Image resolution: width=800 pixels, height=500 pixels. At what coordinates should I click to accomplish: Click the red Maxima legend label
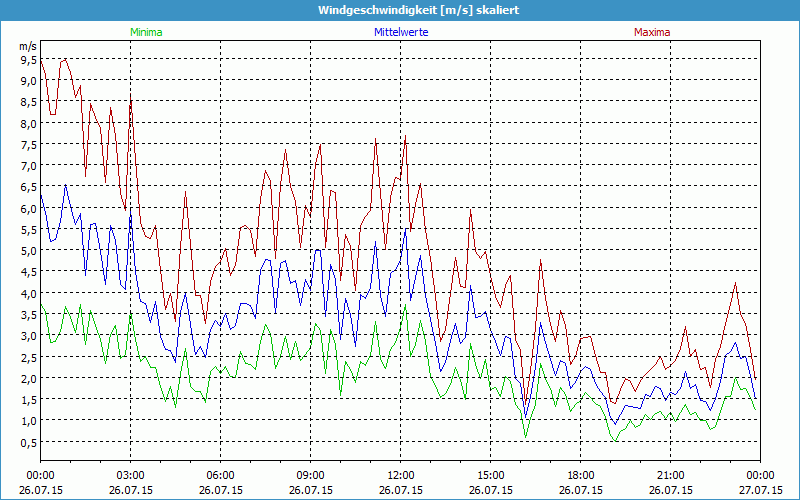click(x=652, y=32)
